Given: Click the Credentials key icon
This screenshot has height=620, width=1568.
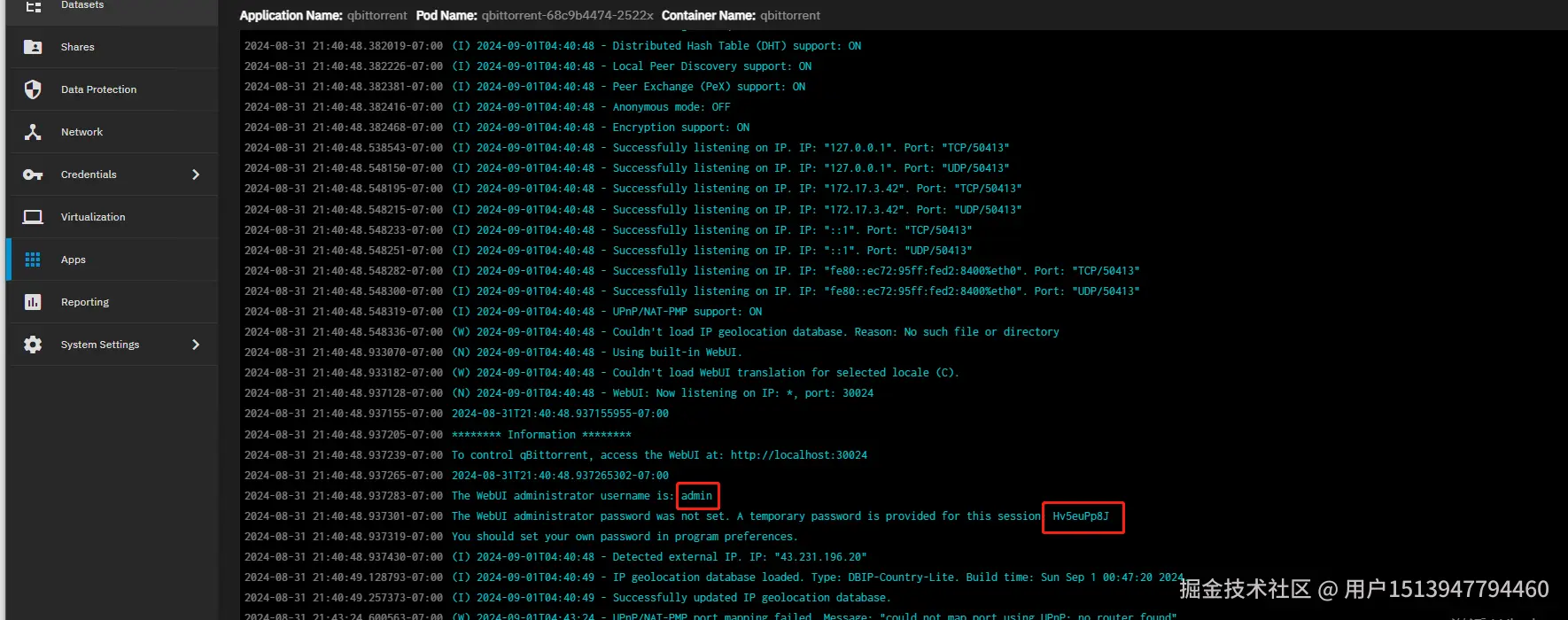Looking at the screenshot, I should coord(33,174).
